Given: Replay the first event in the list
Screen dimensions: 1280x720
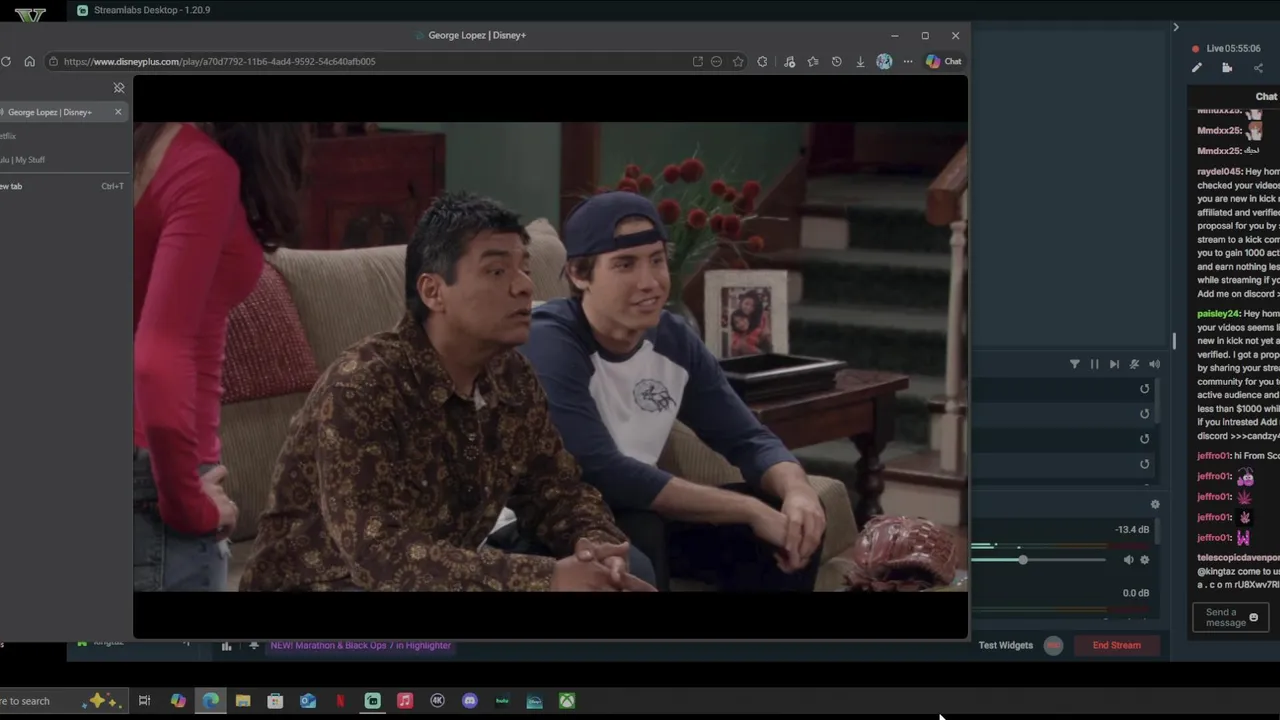Looking at the screenshot, I should coord(1145,389).
